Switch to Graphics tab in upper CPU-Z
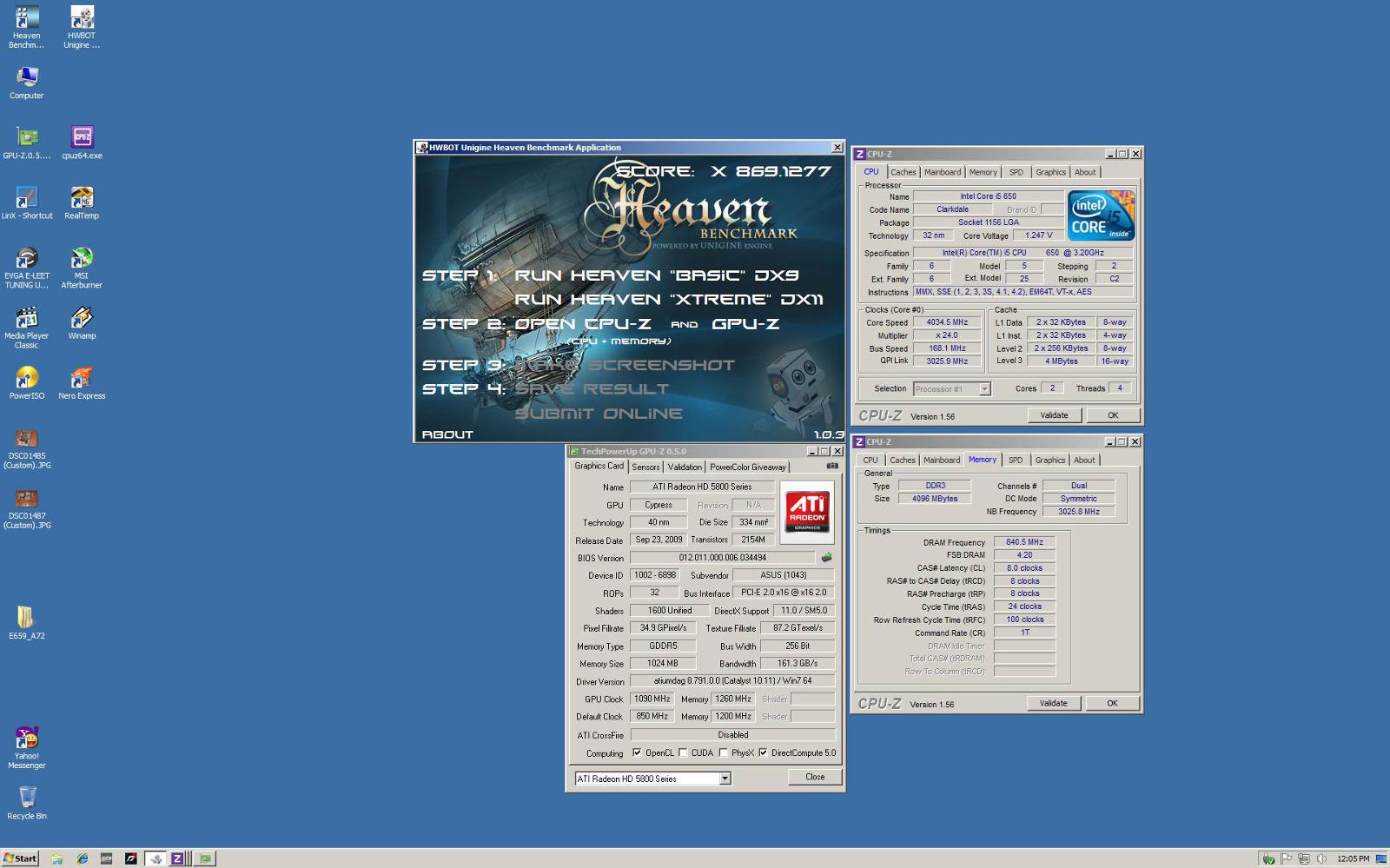Screen dimensions: 1390x868 pos(1050,172)
